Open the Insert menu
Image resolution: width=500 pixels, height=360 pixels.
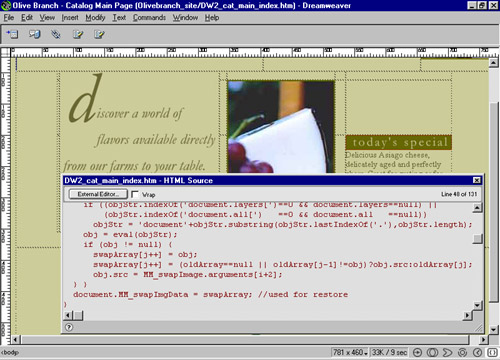tap(70, 18)
